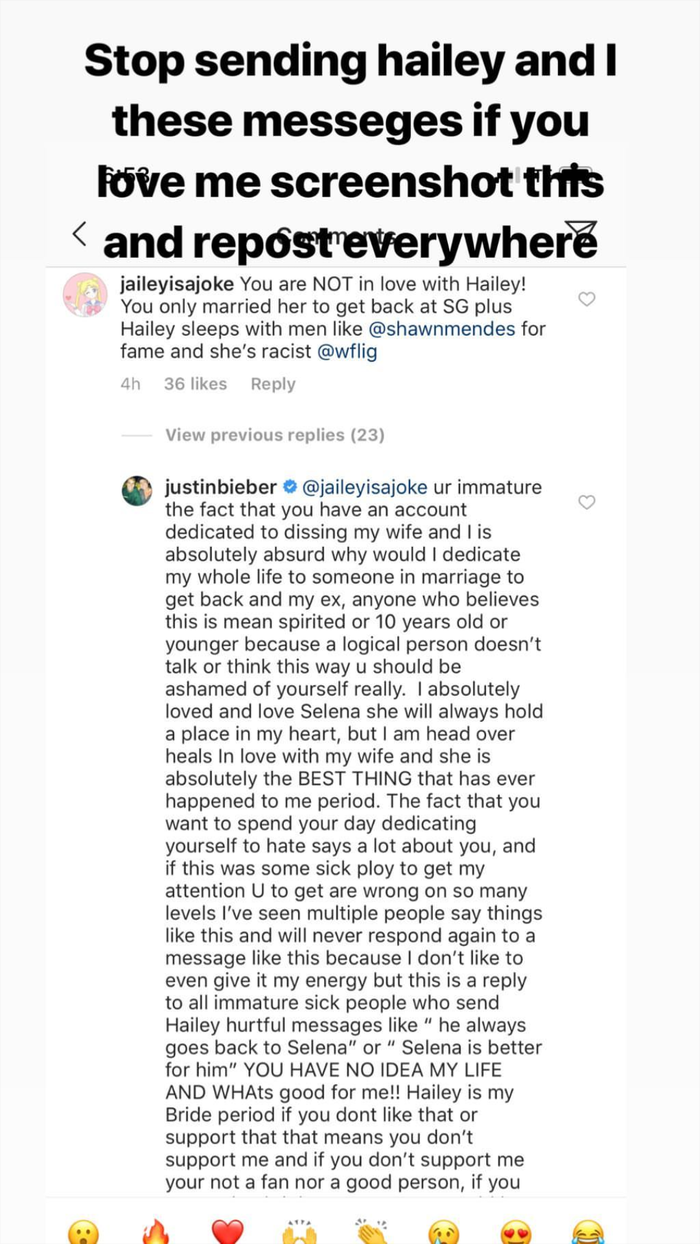This screenshot has height=1244, width=700.
Task: Send the raised hands emoji reaction
Action: pyautogui.click(x=299, y=1232)
